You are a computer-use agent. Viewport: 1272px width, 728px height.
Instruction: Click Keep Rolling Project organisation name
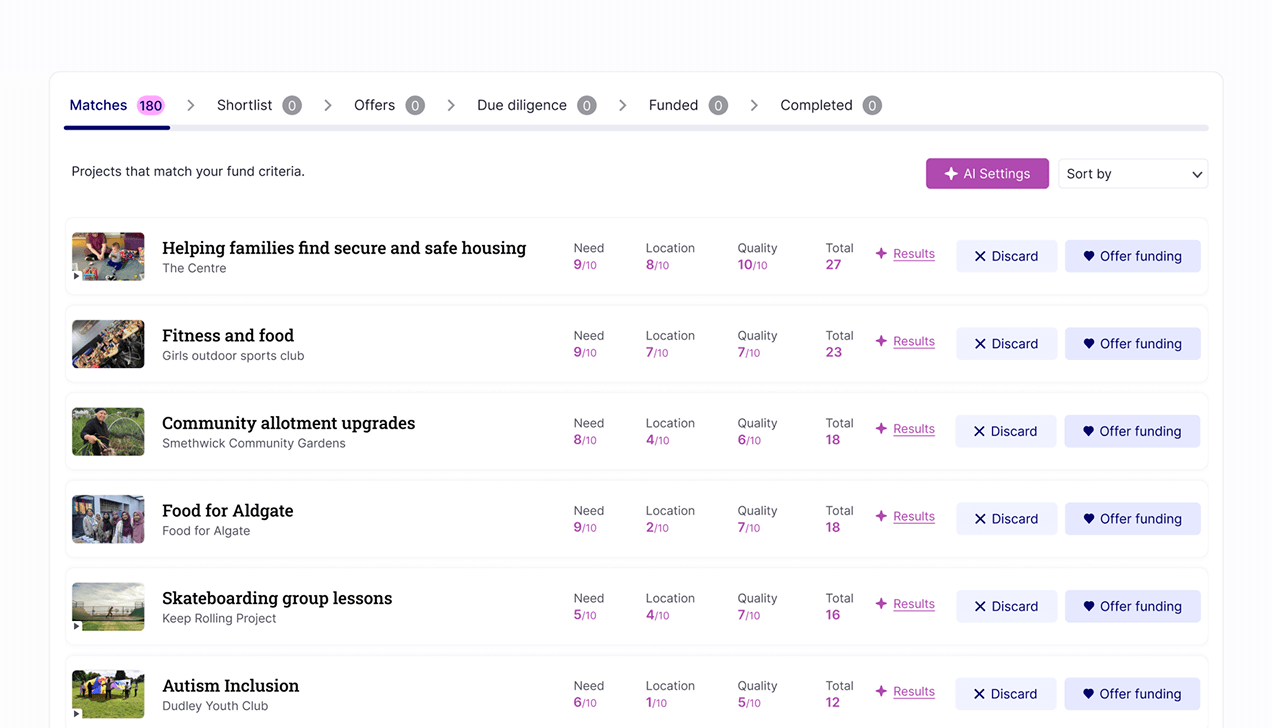[x=219, y=618]
